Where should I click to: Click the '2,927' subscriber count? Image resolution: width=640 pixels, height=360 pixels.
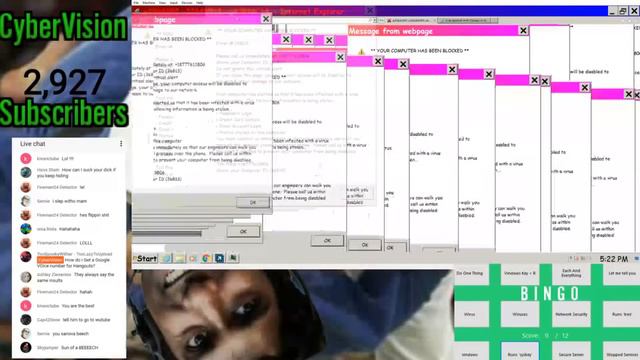pos(64,82)
